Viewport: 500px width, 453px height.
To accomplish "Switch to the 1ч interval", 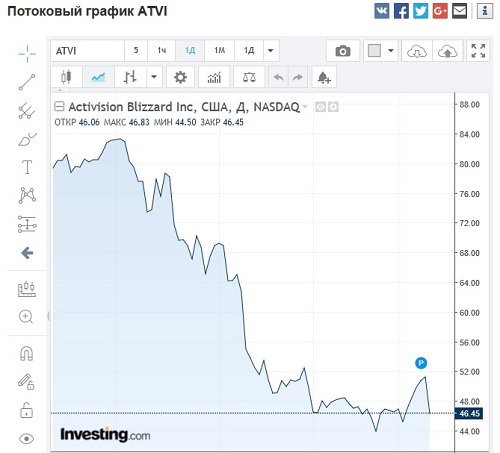I will click(x=162, y=51).
